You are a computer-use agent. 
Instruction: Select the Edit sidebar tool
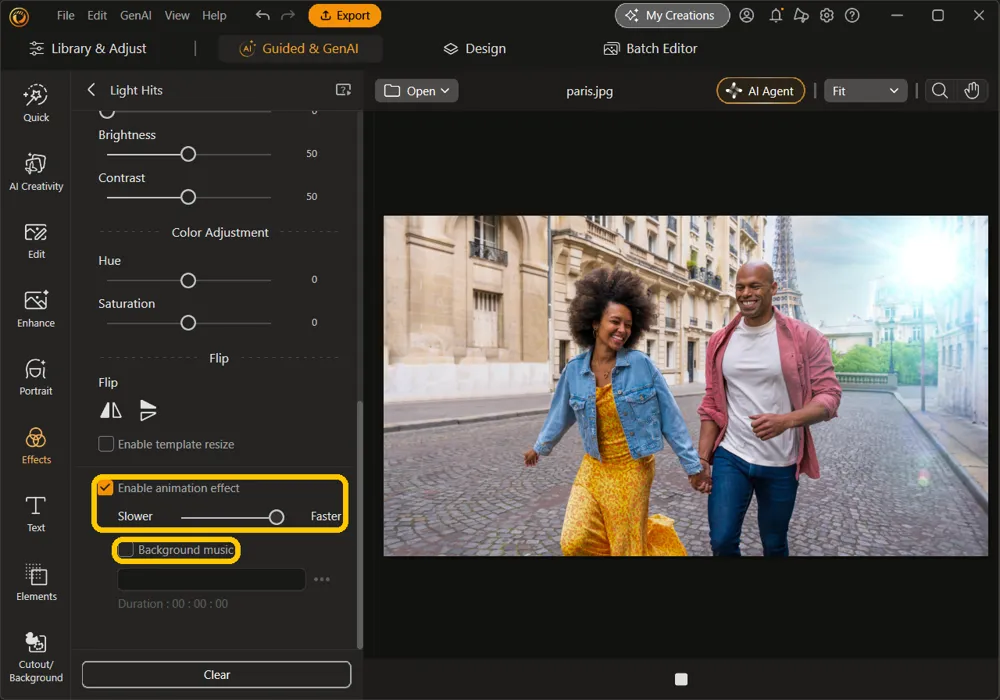point(36,241)
